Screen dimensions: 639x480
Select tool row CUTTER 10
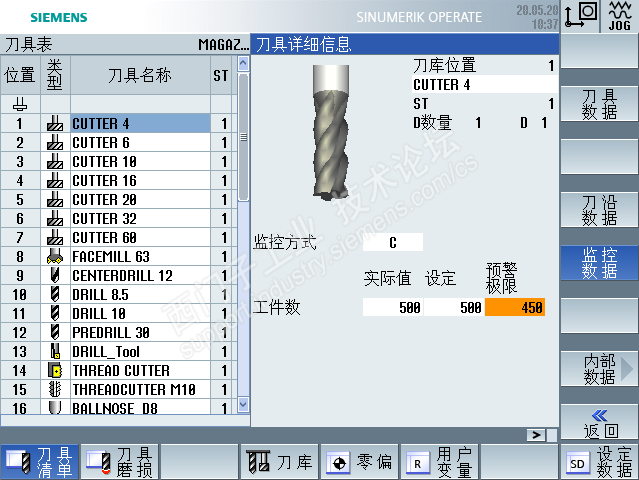pos(141,161)
